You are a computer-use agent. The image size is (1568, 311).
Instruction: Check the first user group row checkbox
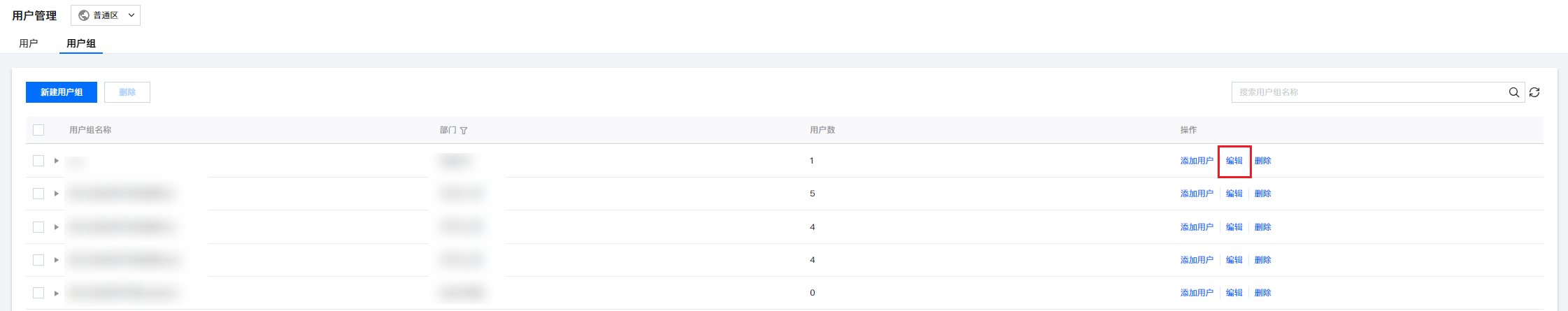tap(38, 161)
